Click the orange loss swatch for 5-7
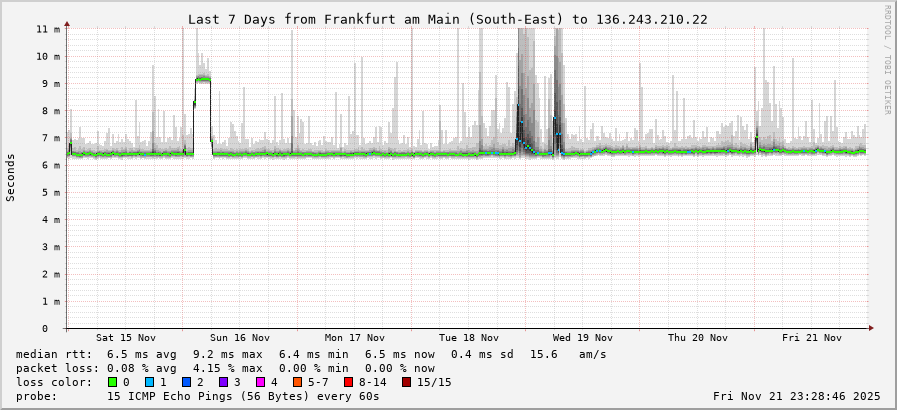This screenshot has height=410, width=897. 297,382
